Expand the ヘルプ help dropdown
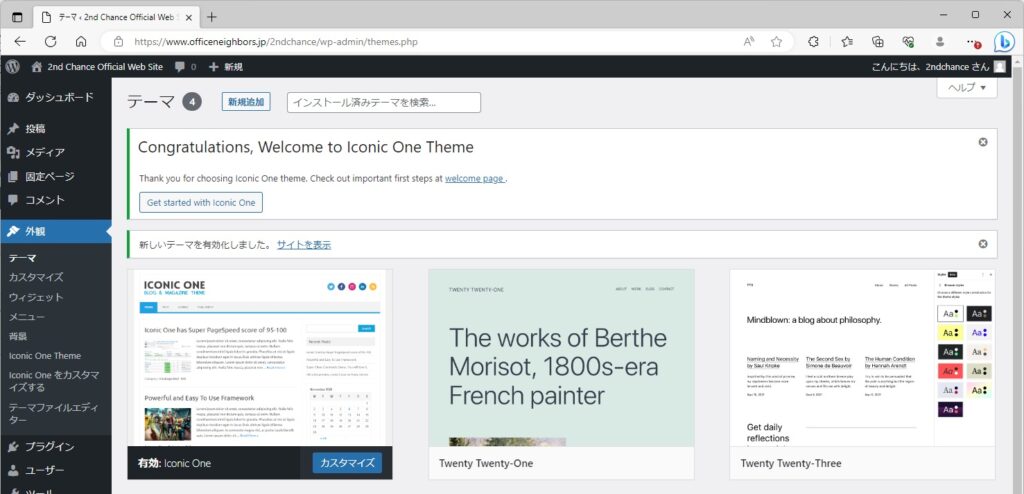The height and width of the screenshot is (494, 1024). [966, 88]
